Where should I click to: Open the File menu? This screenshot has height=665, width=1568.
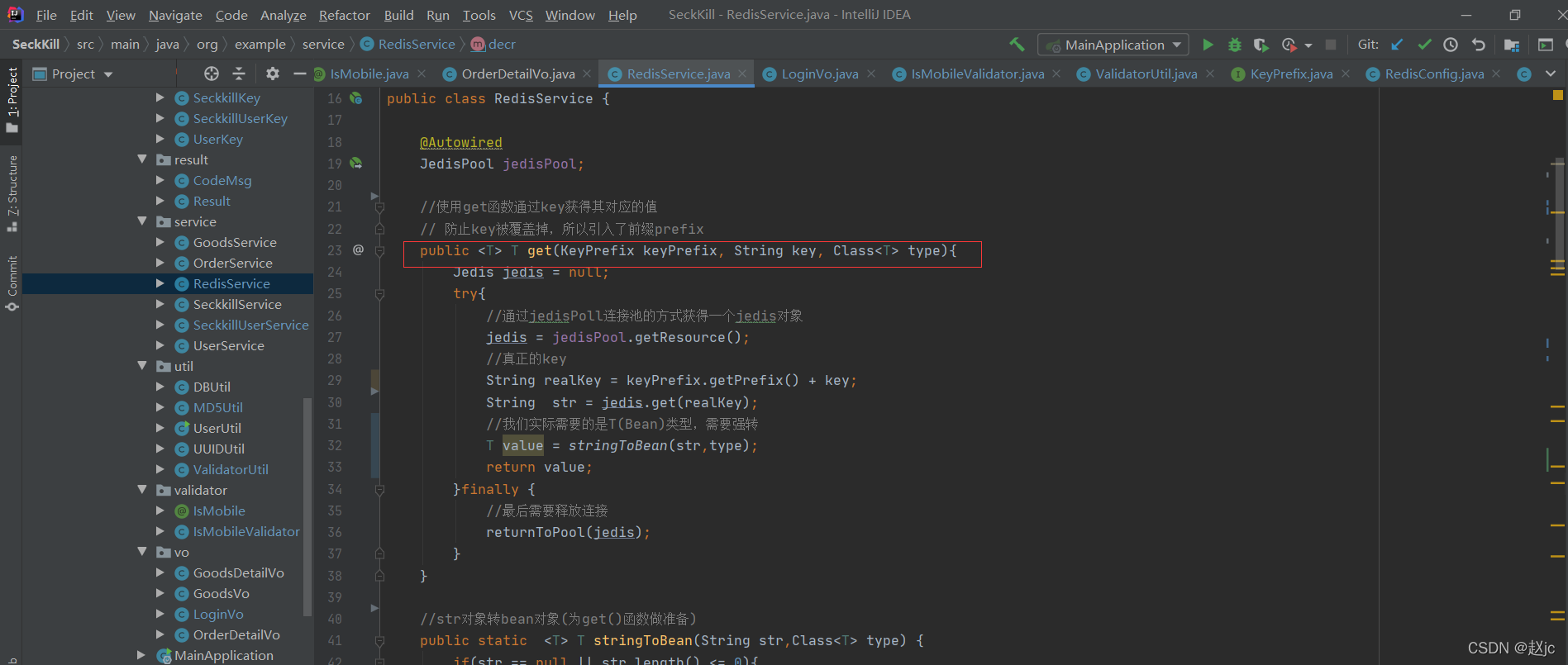pyautogui.click(x=46, y=15)
